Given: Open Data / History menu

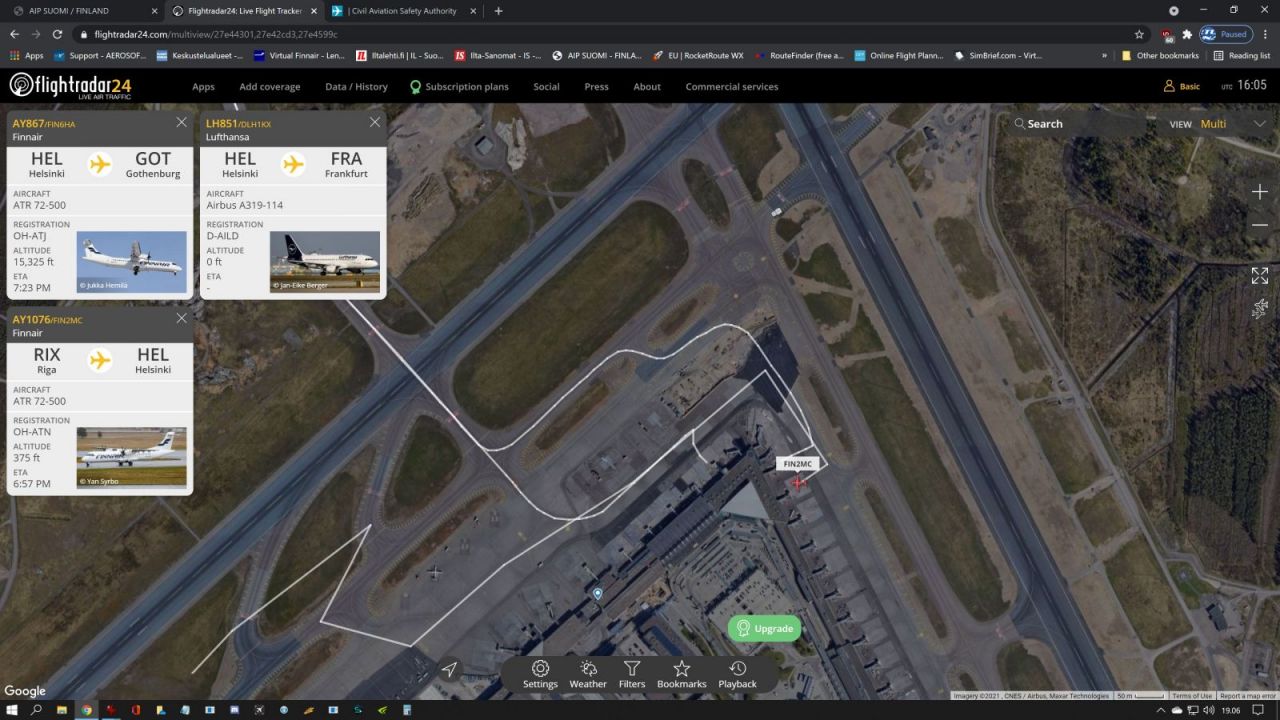Looking at the screenshot, I should click(356, 87).
